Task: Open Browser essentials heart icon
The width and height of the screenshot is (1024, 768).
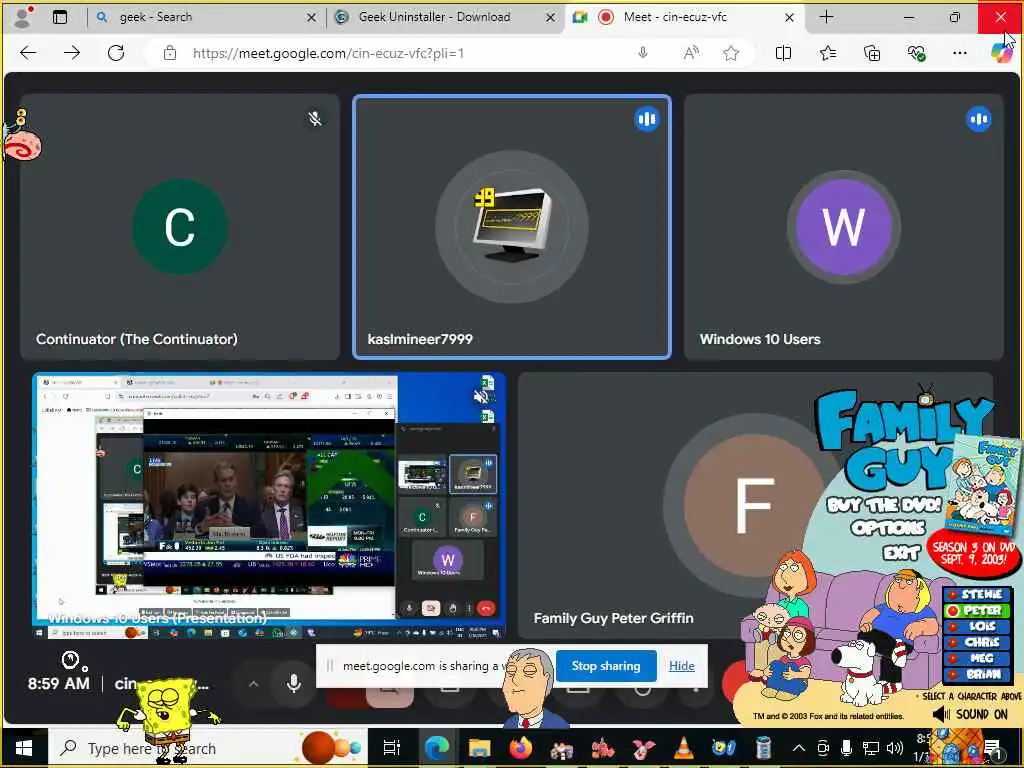Action: coord(916,53)
